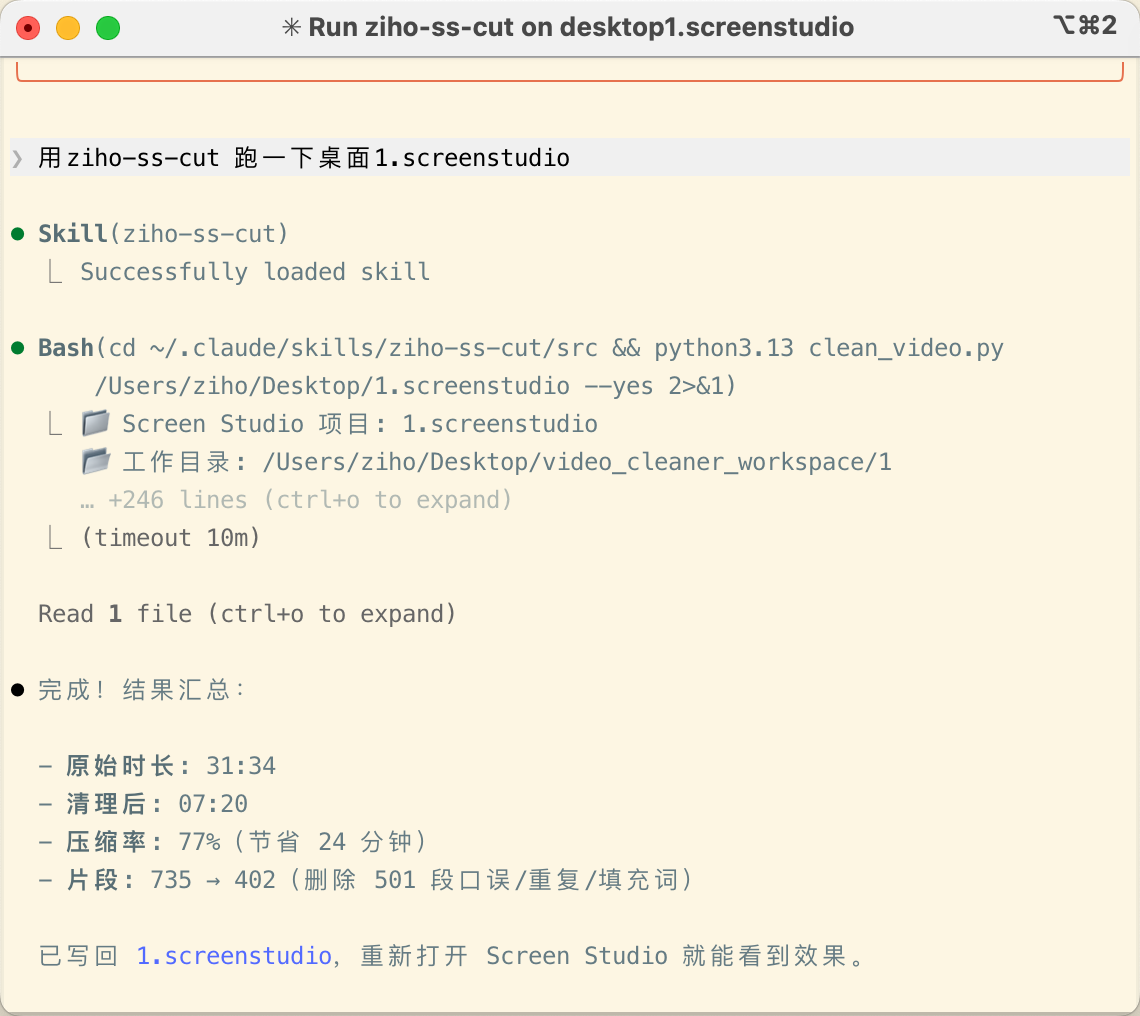Viewport: 1140px width, 1016px height.
Task: Click the green bullet beside the Bash command
Action: pos(17,349)
